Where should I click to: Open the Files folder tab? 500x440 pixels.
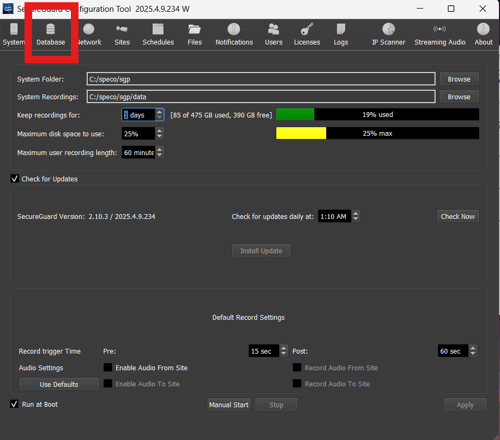coord(194,34)
